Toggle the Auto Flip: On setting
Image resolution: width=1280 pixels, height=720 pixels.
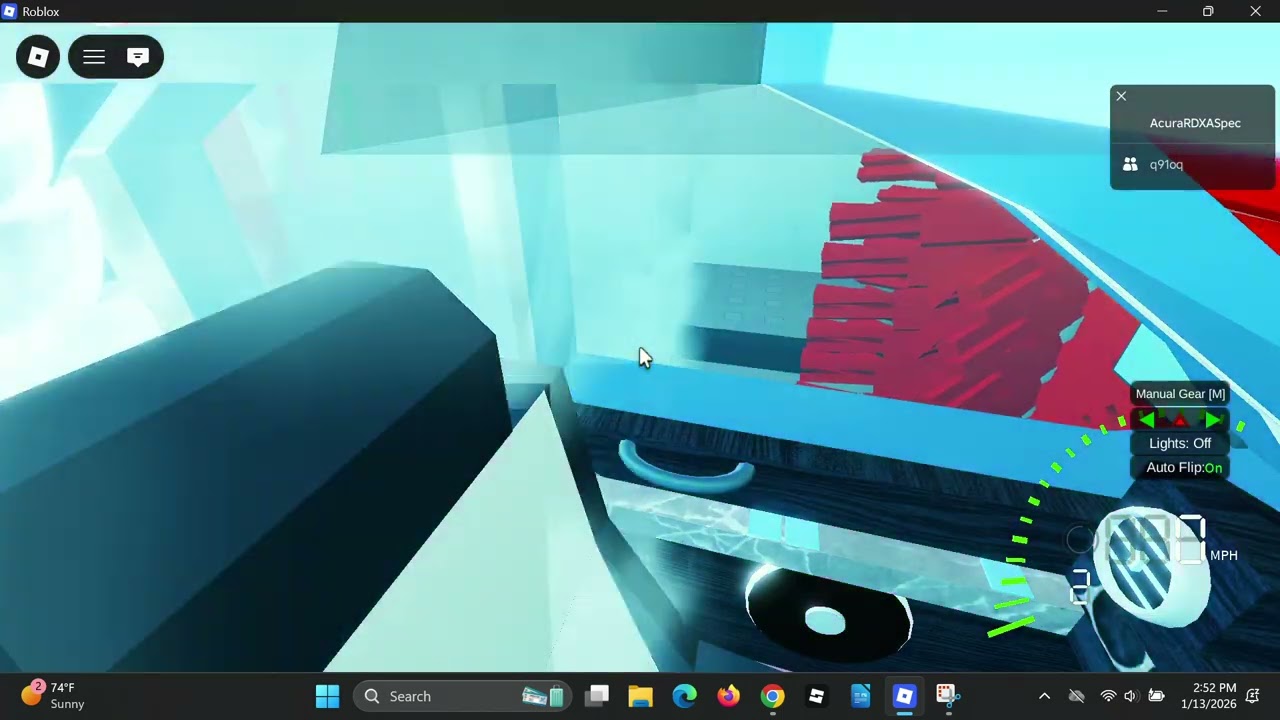pyautogui.click(x=1180, y=468)
